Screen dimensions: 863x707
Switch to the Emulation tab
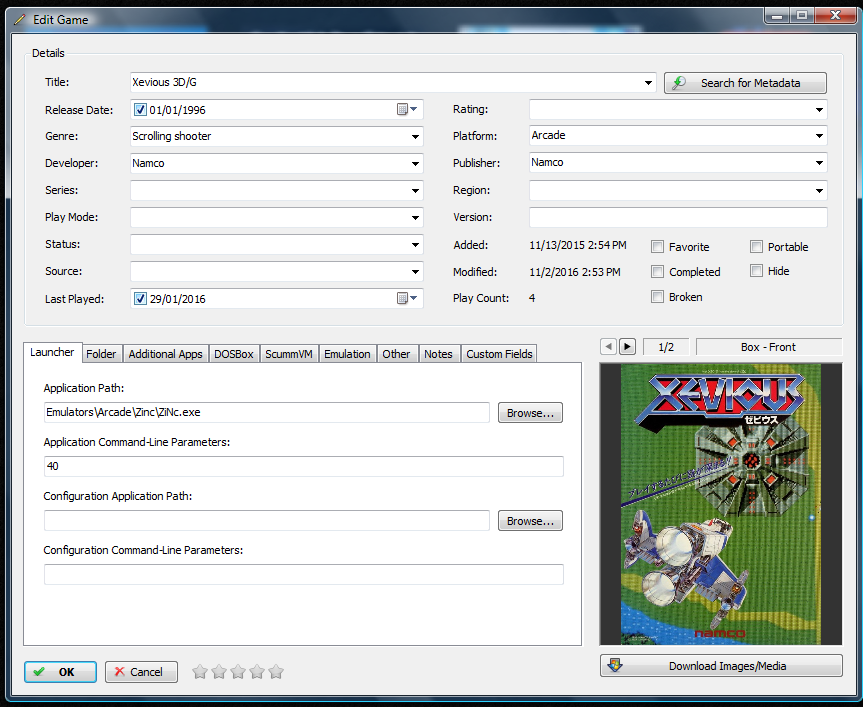point(347,354)
